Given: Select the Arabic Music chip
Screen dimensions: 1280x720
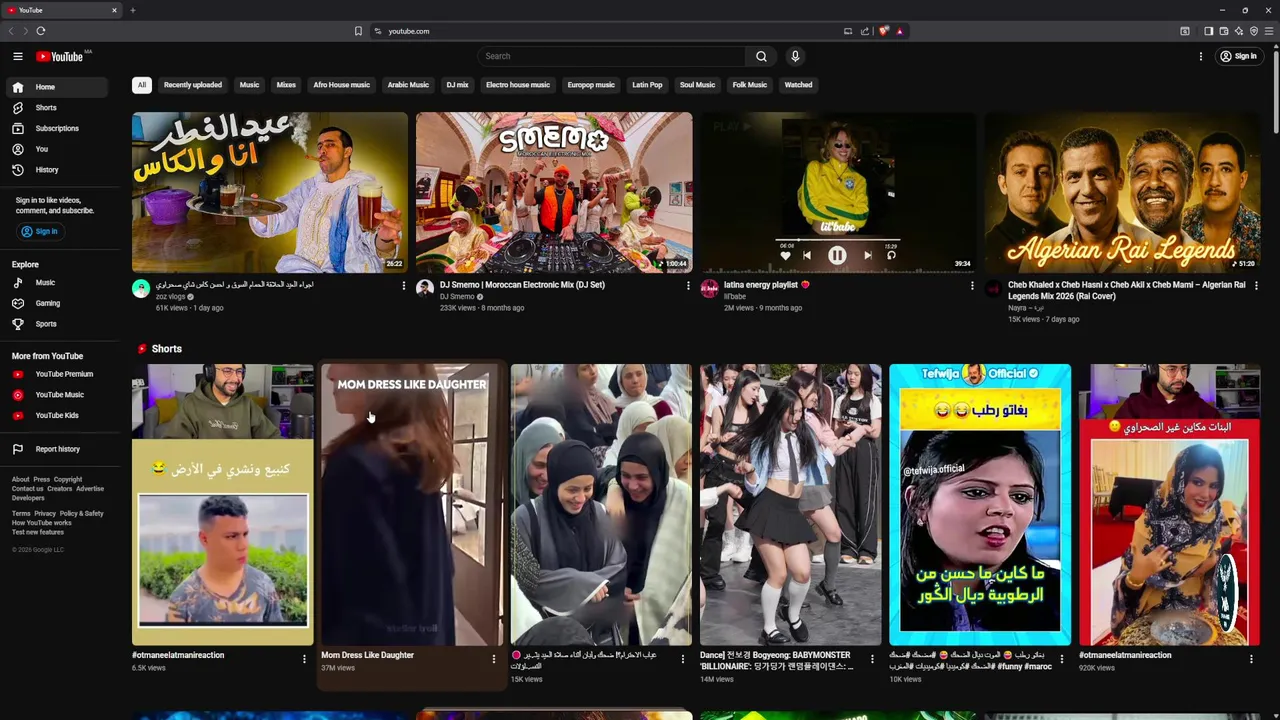Looking at the screenshot, I should (408, 85).
